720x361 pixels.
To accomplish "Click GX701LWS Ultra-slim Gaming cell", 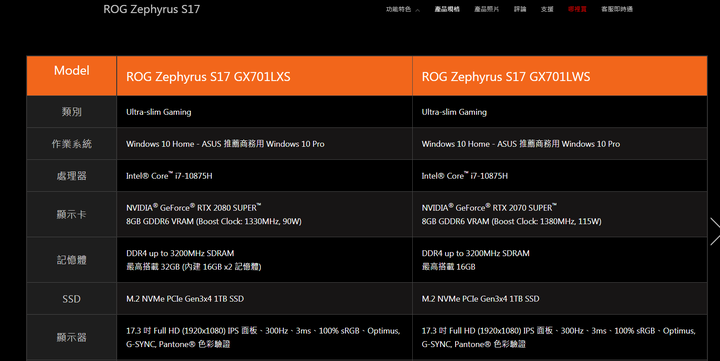I will (560, 112).
